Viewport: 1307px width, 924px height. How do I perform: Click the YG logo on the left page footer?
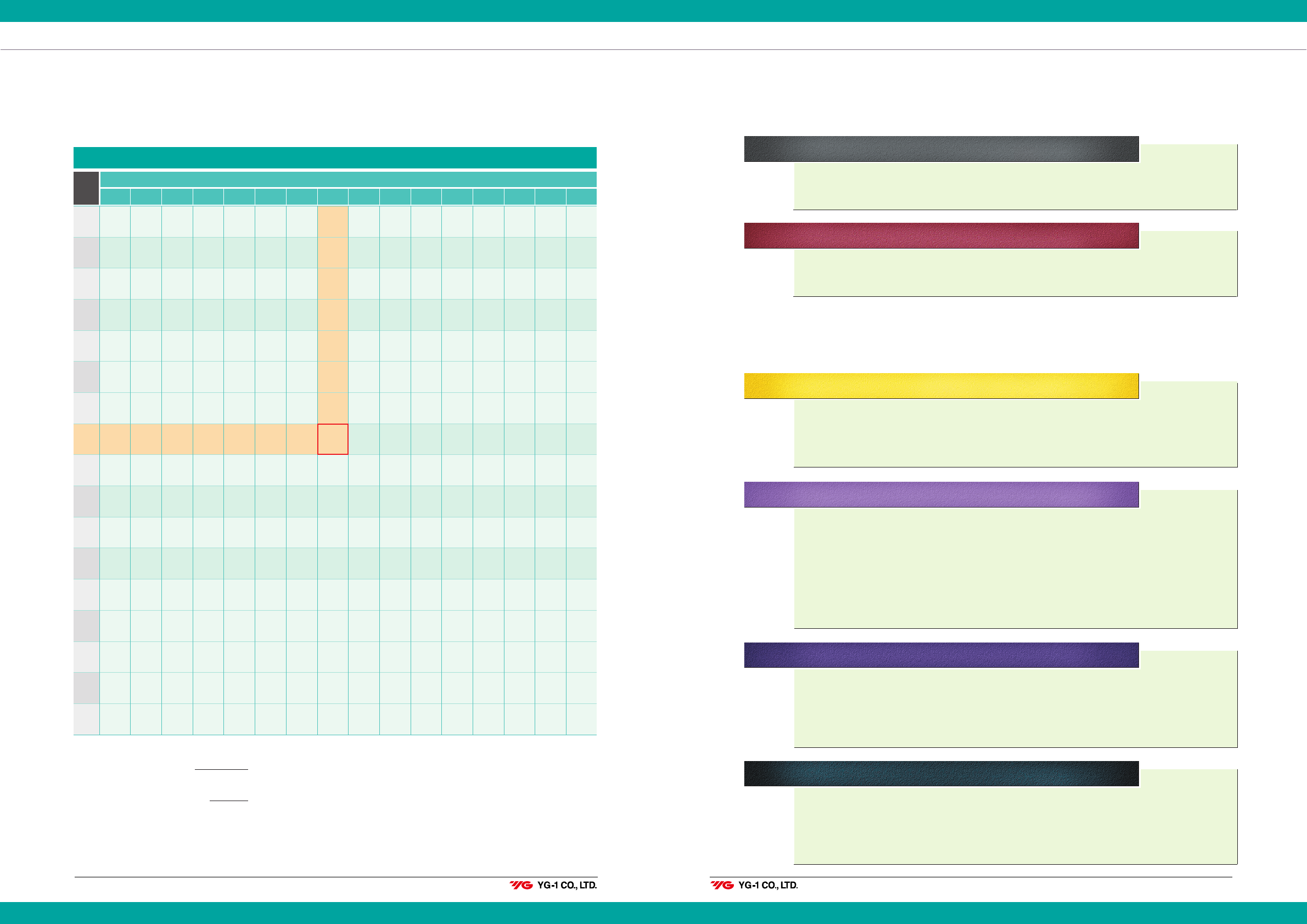[521, 885]
